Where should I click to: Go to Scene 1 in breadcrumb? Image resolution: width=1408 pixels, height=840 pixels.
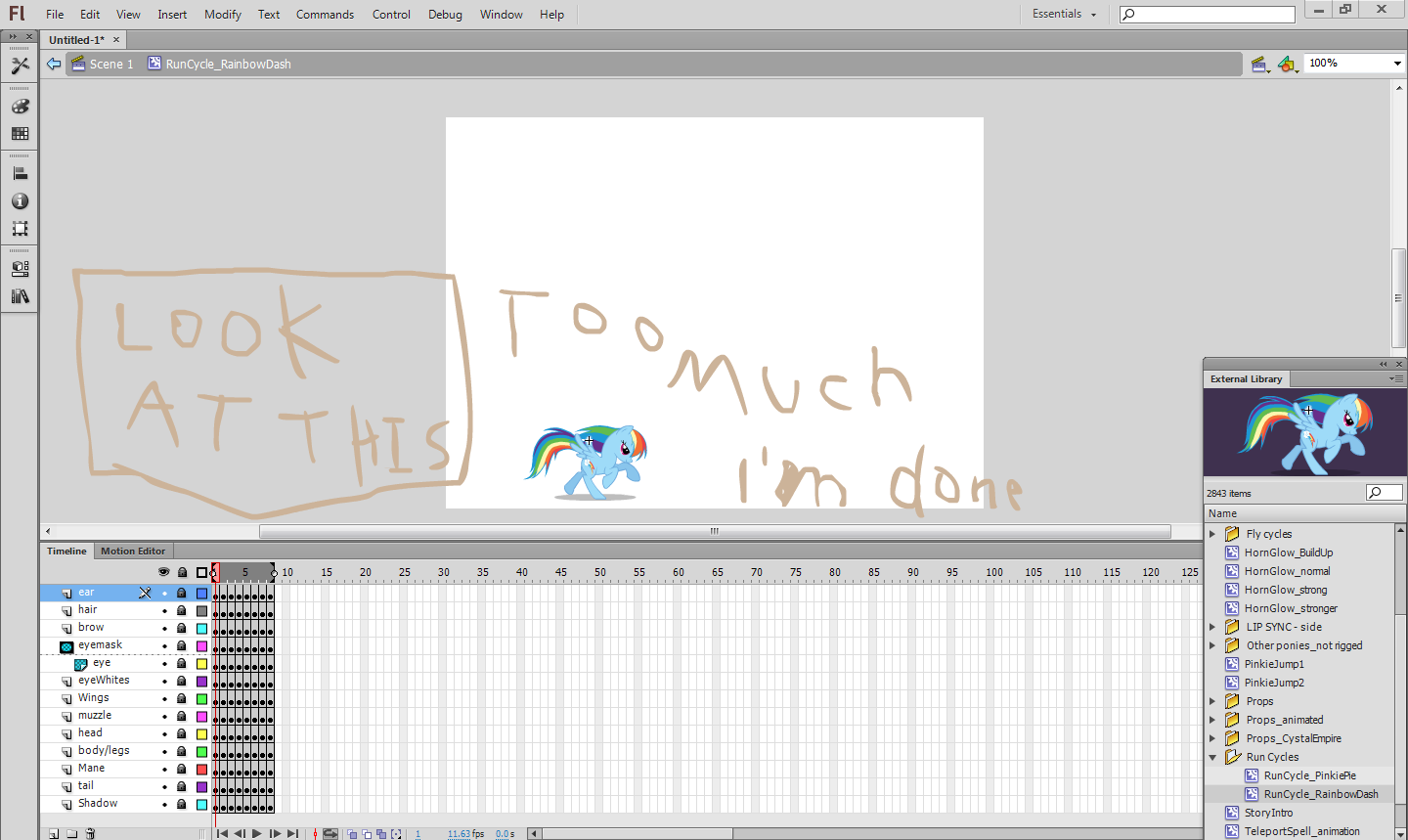coord(103,64)
